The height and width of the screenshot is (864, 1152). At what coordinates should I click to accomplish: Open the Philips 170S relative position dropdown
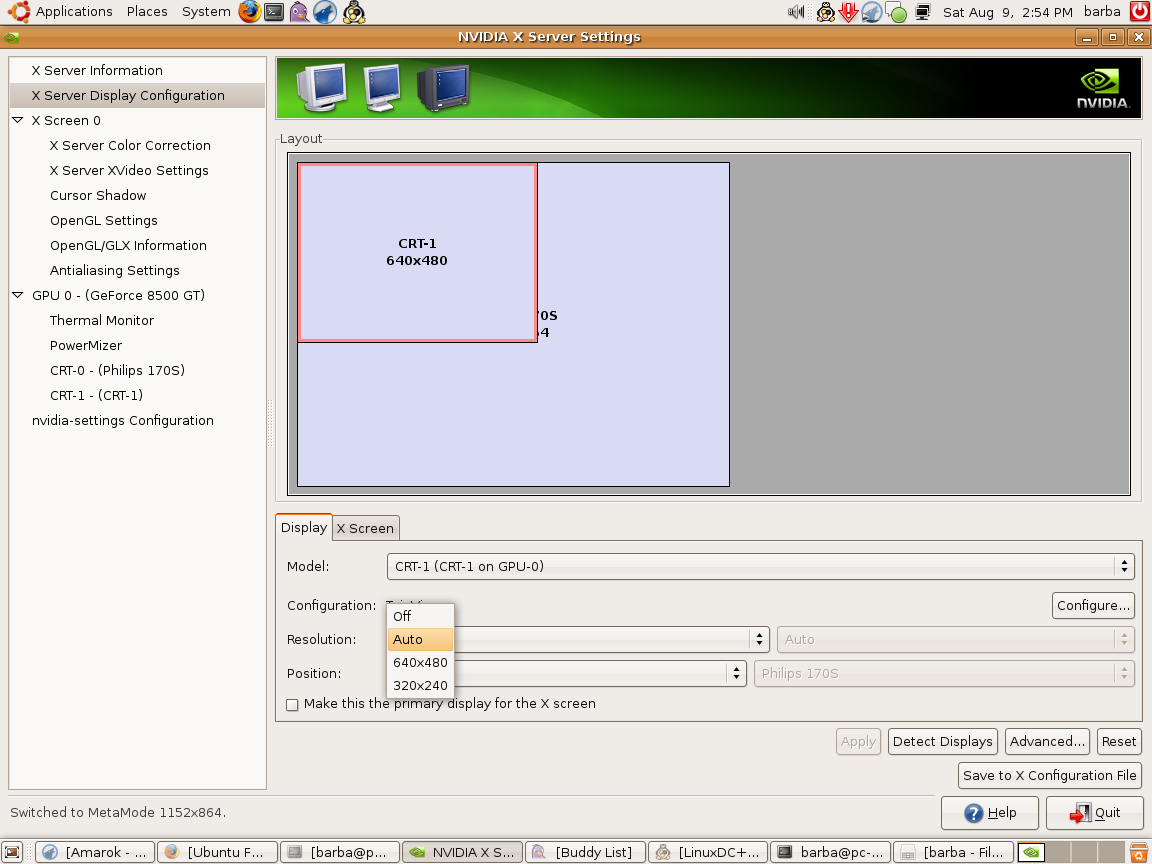pyautogui.click(x=944, y=673)
